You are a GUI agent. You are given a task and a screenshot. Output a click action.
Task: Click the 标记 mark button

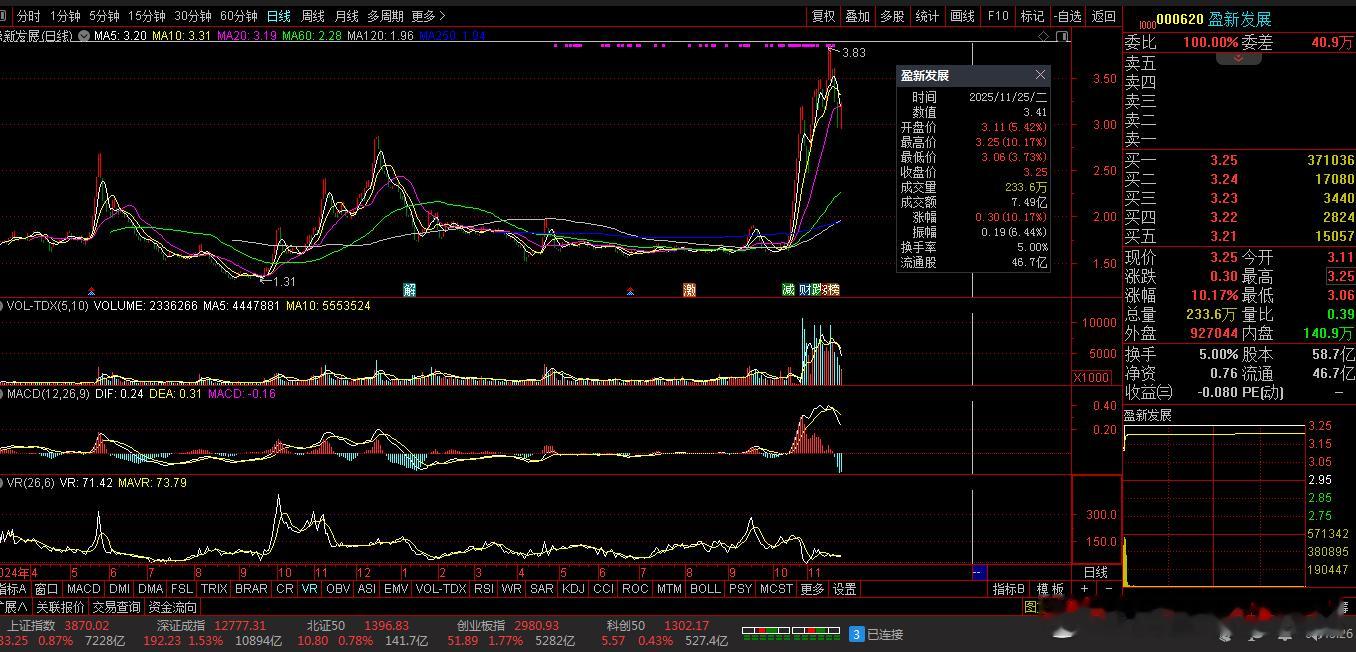click(x=1032, y=16)
